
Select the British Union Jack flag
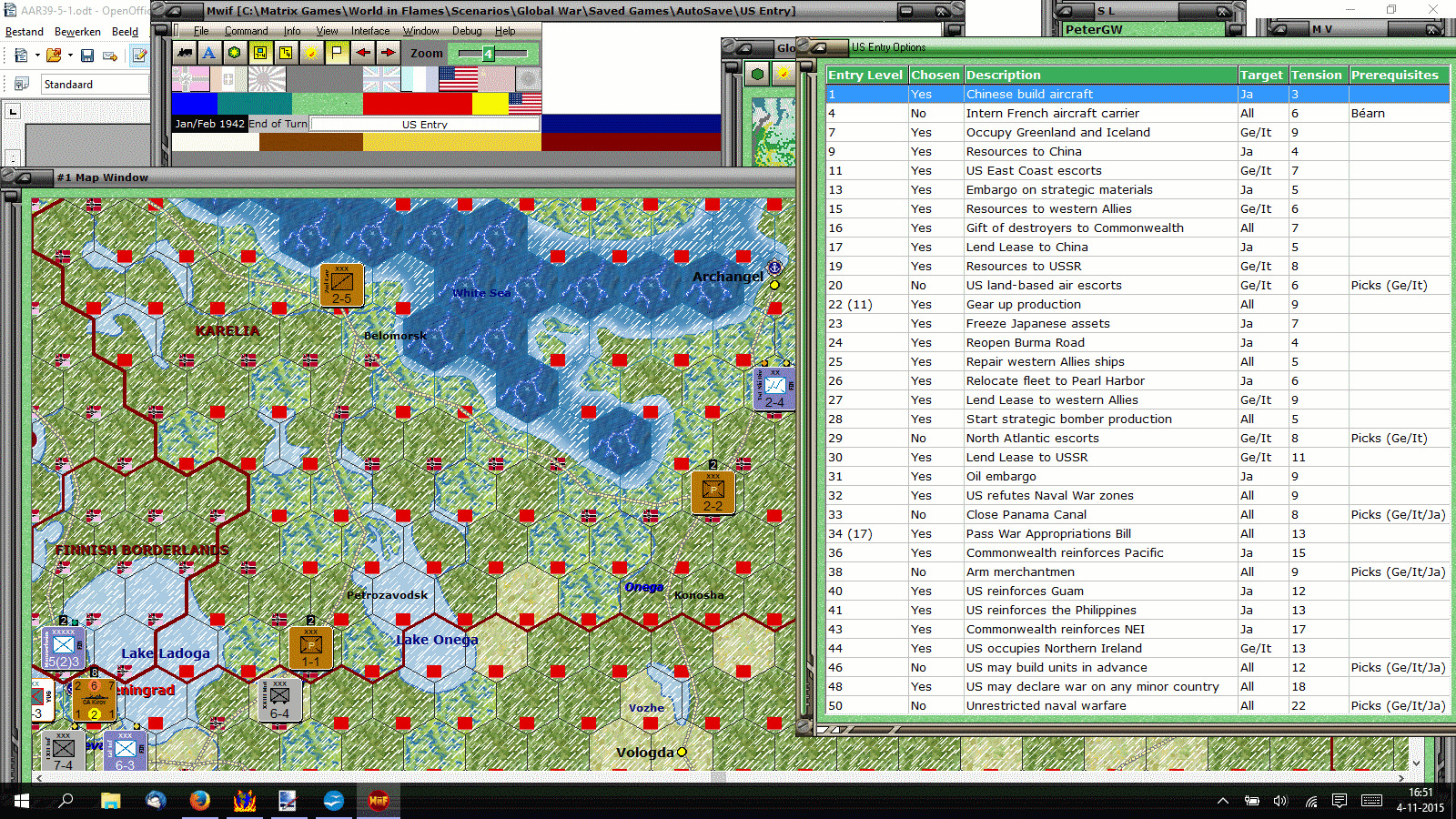click(381, 79)
